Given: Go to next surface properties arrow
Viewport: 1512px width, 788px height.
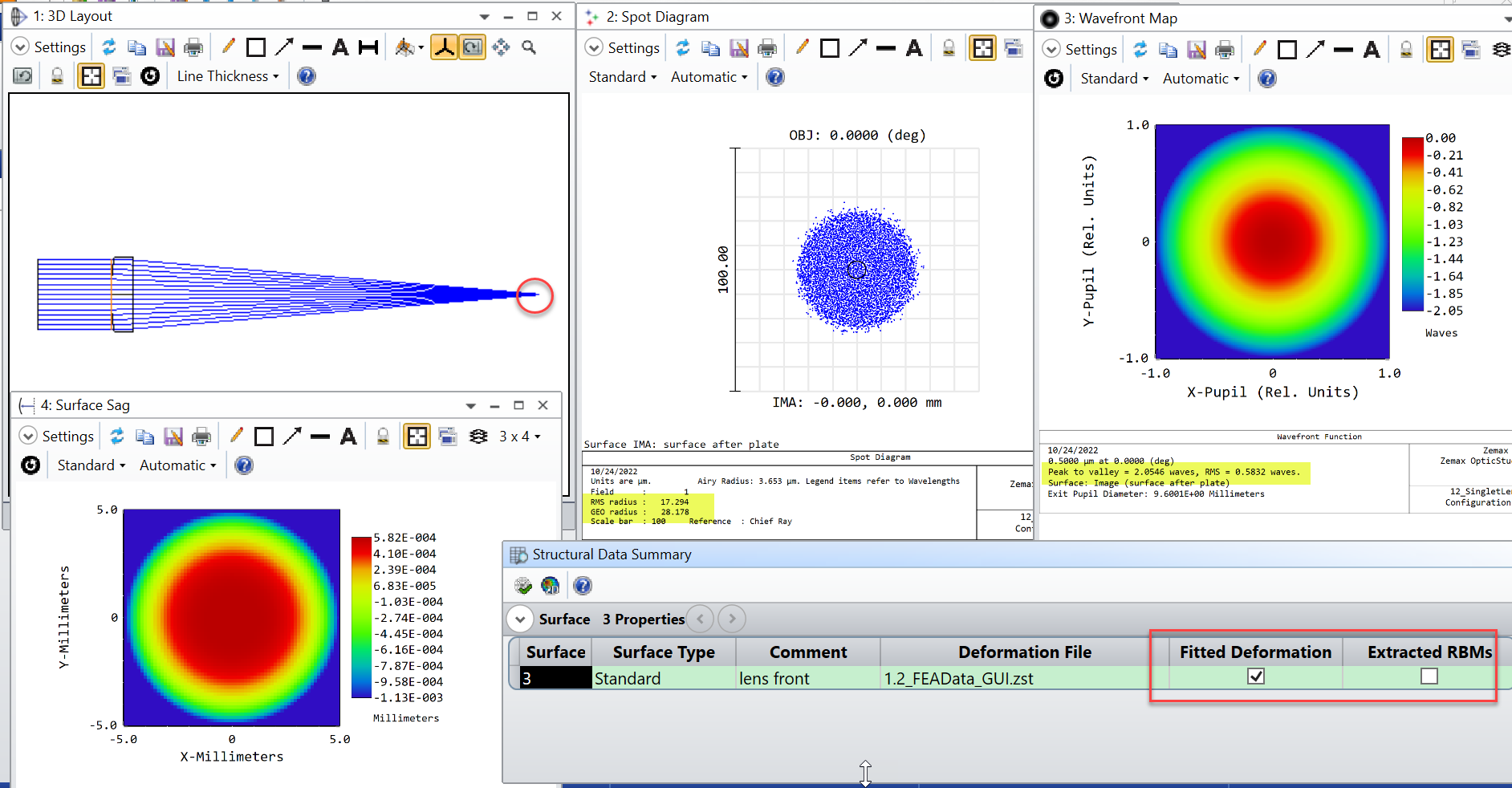Looking at the screenshot, I should point(731,619).
